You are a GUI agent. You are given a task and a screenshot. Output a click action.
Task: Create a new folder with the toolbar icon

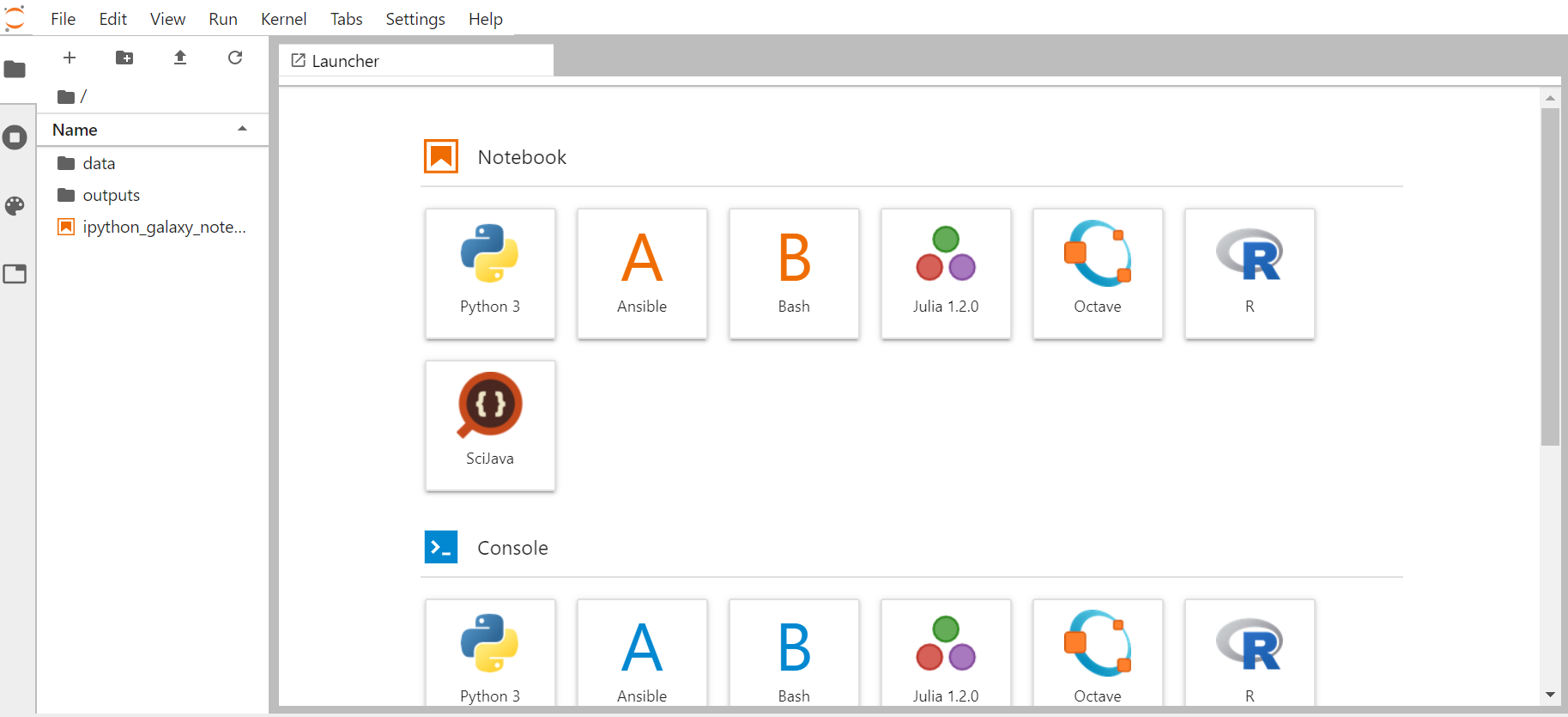coord(124,58)
